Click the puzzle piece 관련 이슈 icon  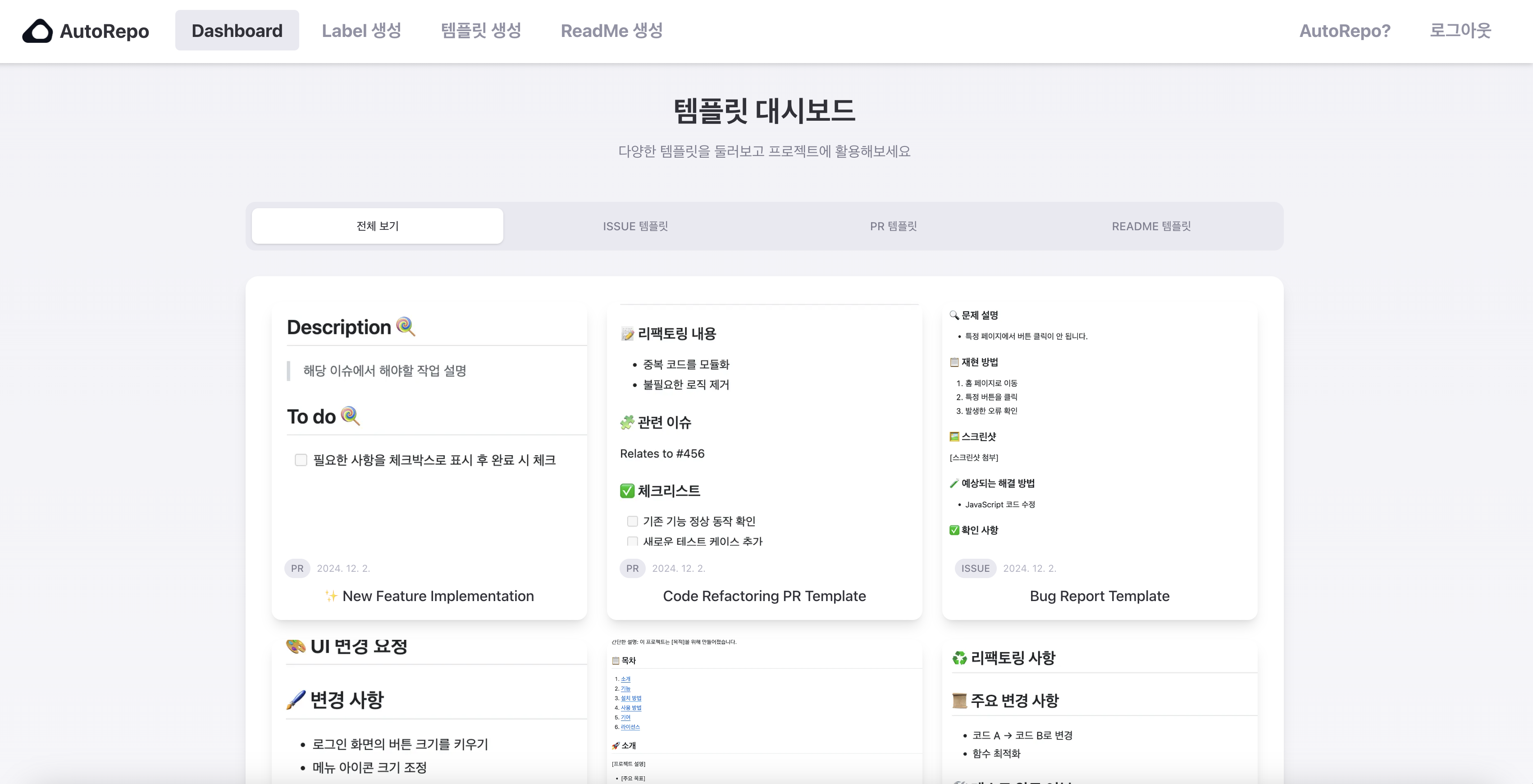coord(627,422)
